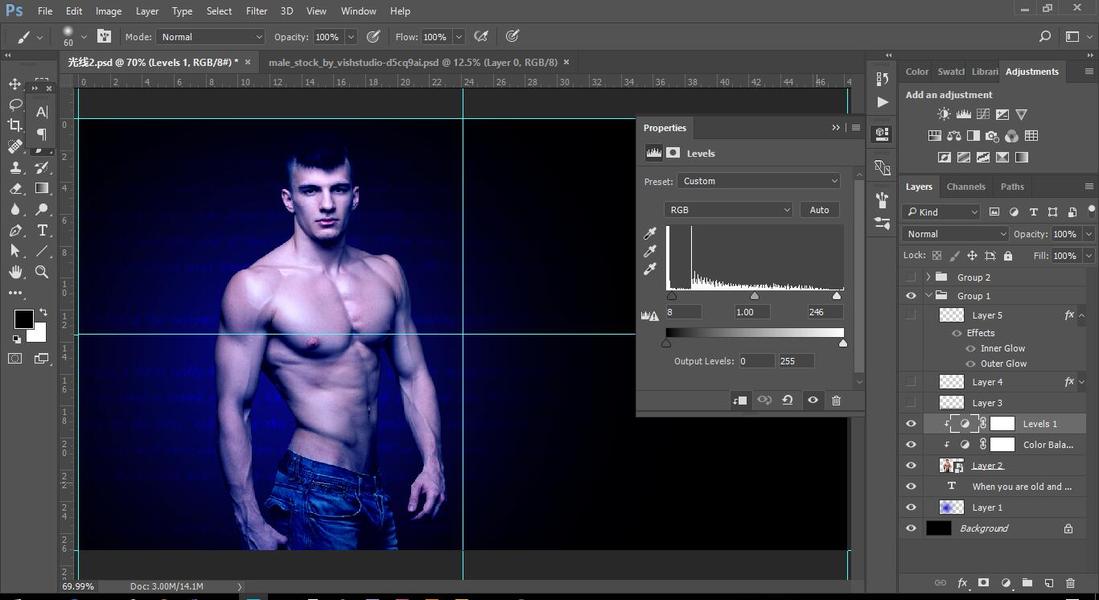
Task: Open the Filter menu
Action: (256, 11)
